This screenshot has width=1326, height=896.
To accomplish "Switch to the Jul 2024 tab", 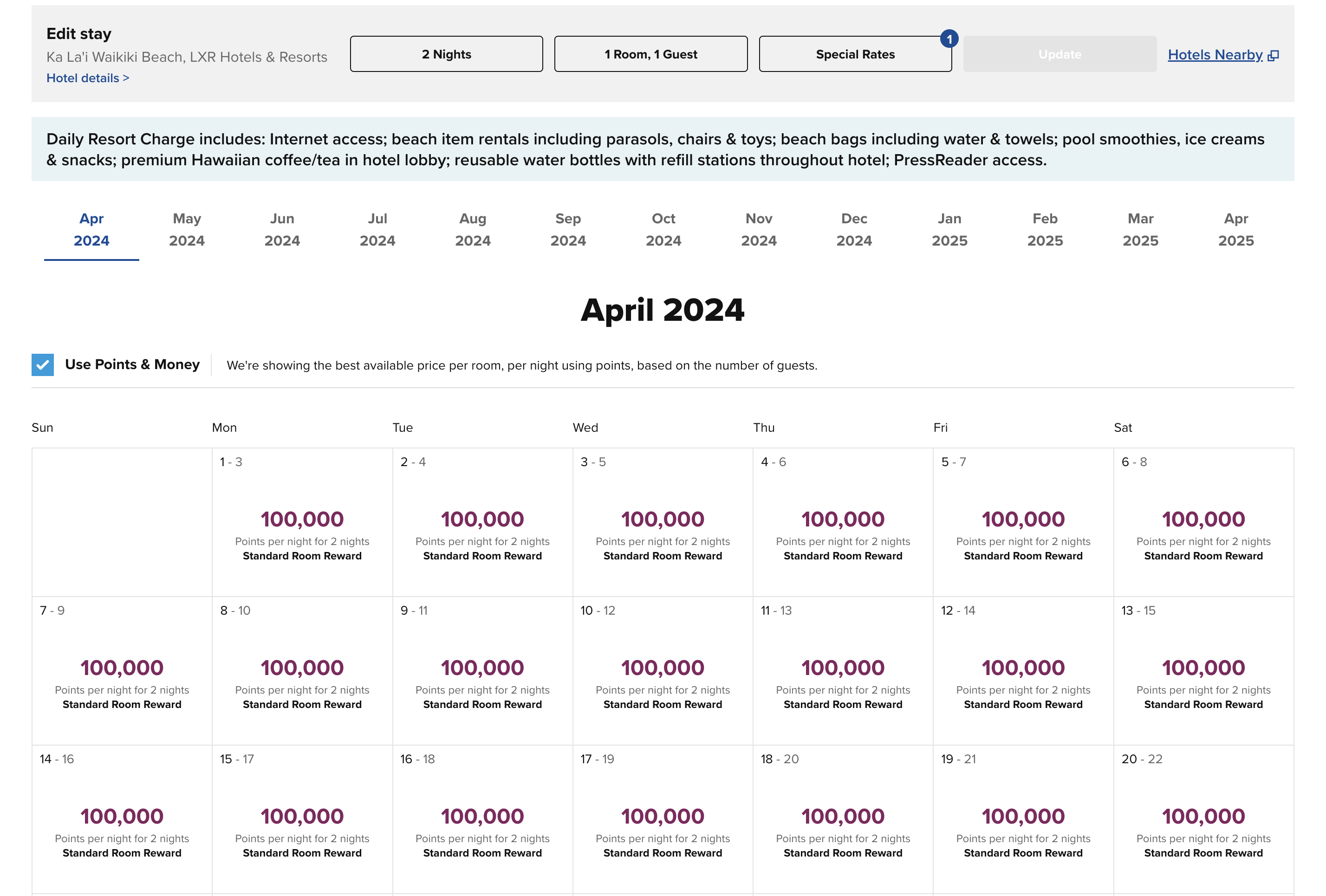I will (377, 229).
